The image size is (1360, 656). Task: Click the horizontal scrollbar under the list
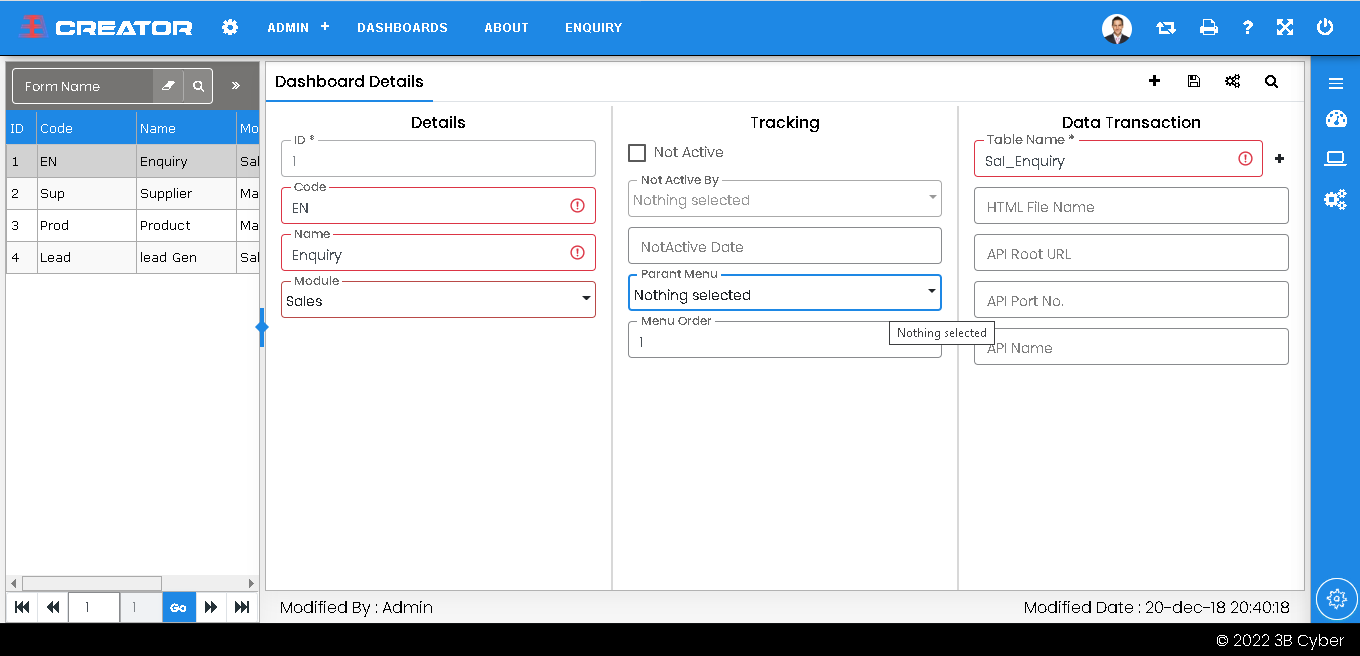click(92, 583)
